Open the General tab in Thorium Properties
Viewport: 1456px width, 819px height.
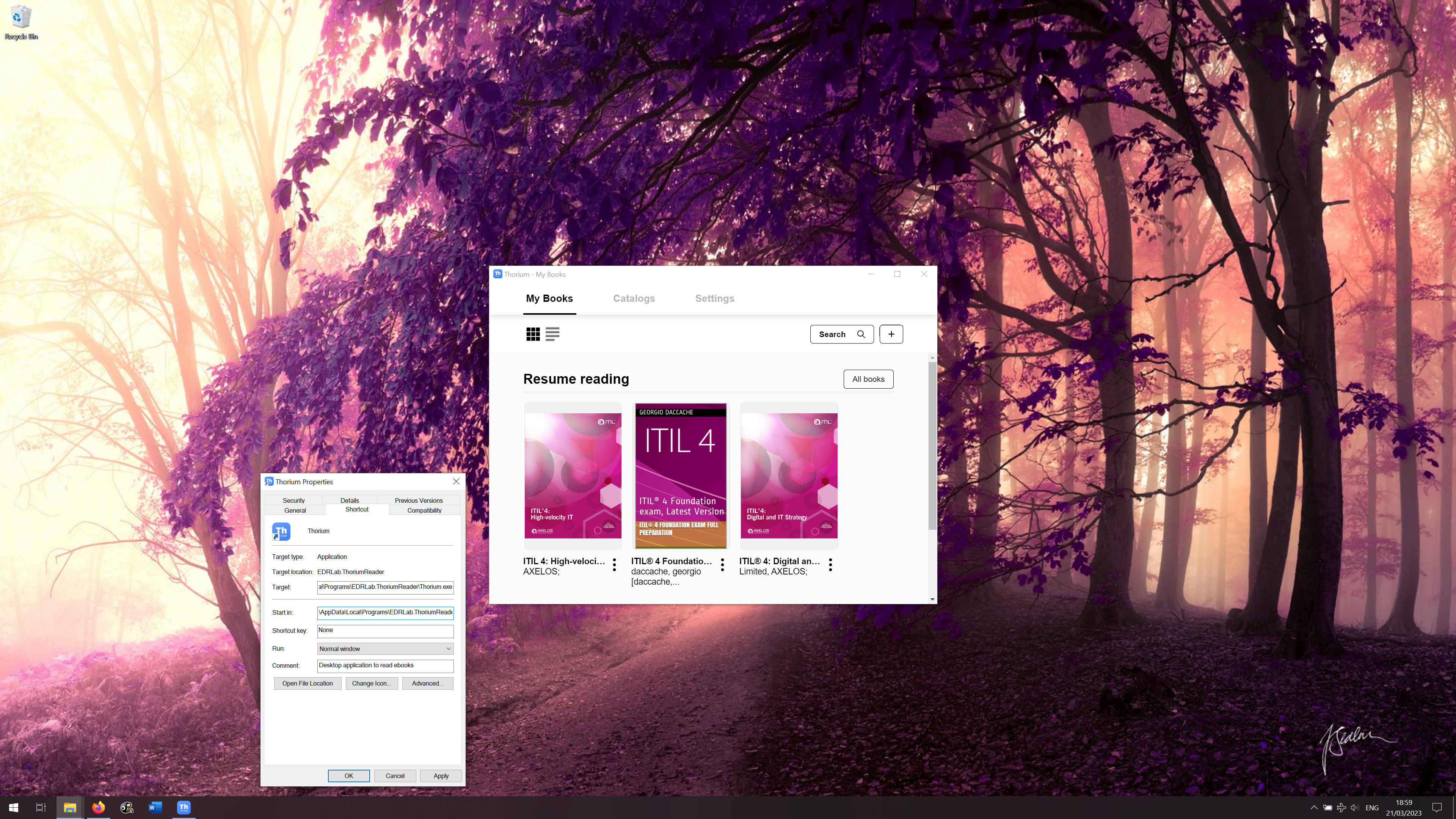(x=295, y=510)
